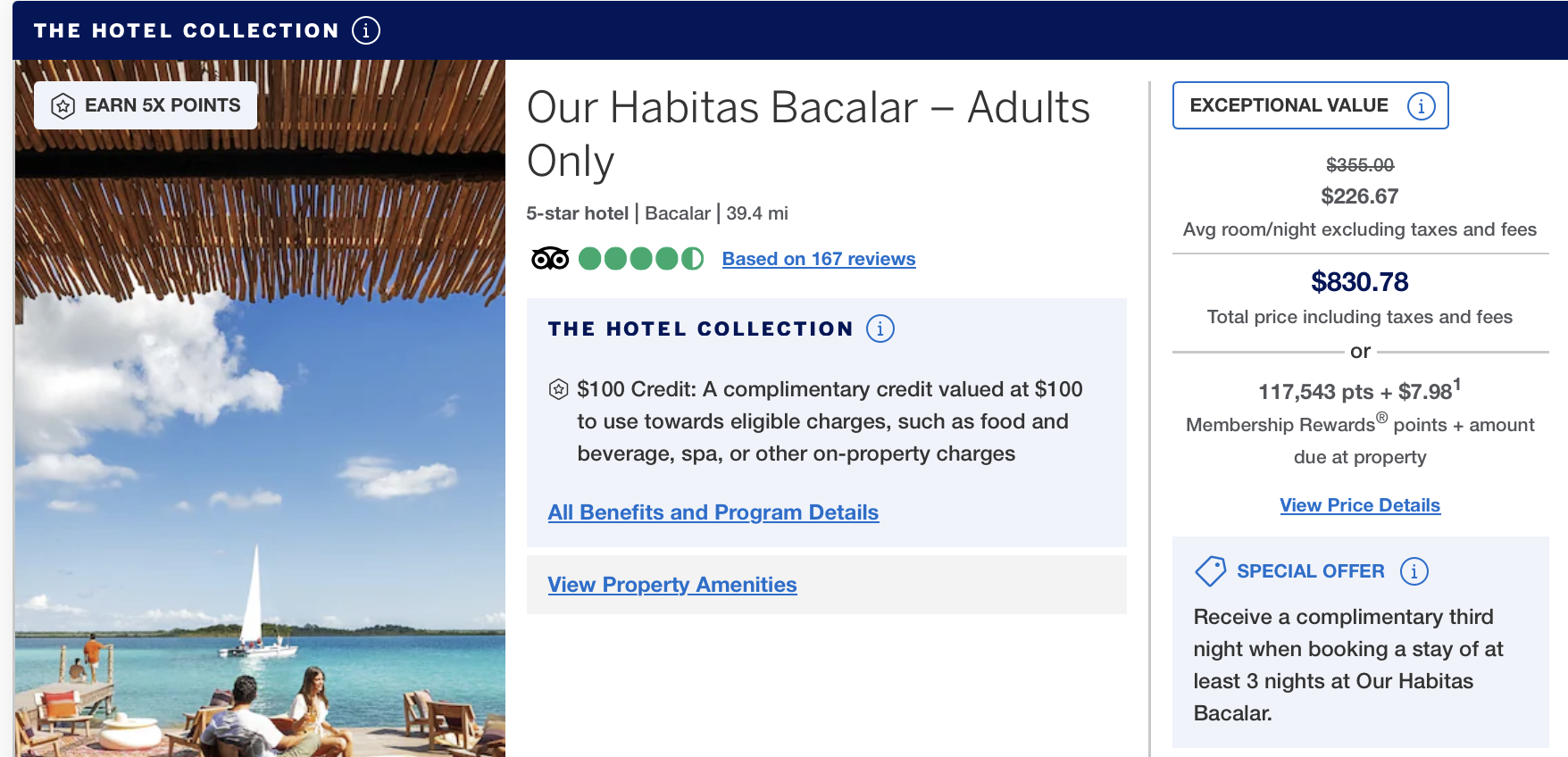Click the TripAdvisor owl logo
The width and height of the screenshot is (1568, 757).
[x=550, y=259]
